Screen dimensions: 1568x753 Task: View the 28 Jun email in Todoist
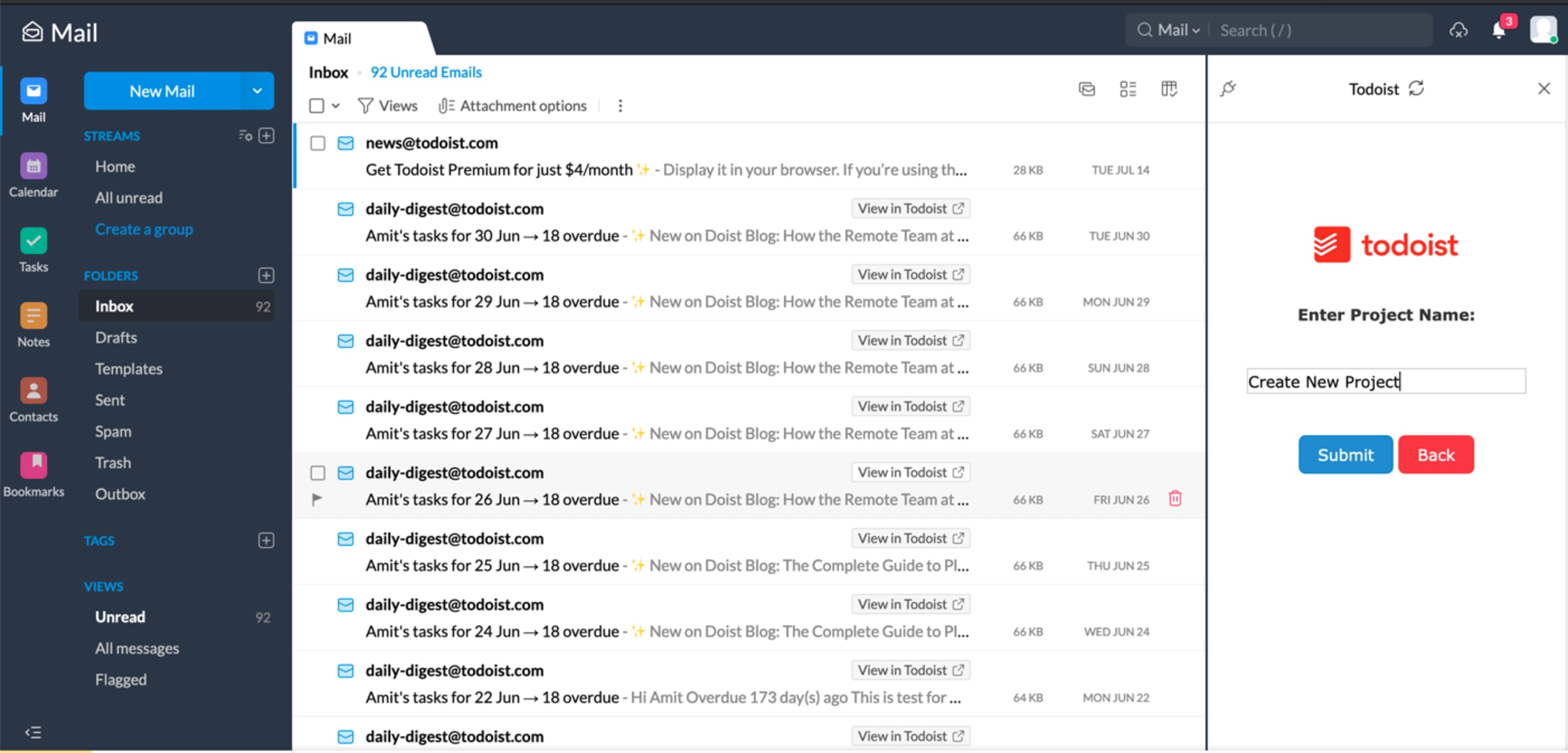pyautogui.click(x=910, y=340)
